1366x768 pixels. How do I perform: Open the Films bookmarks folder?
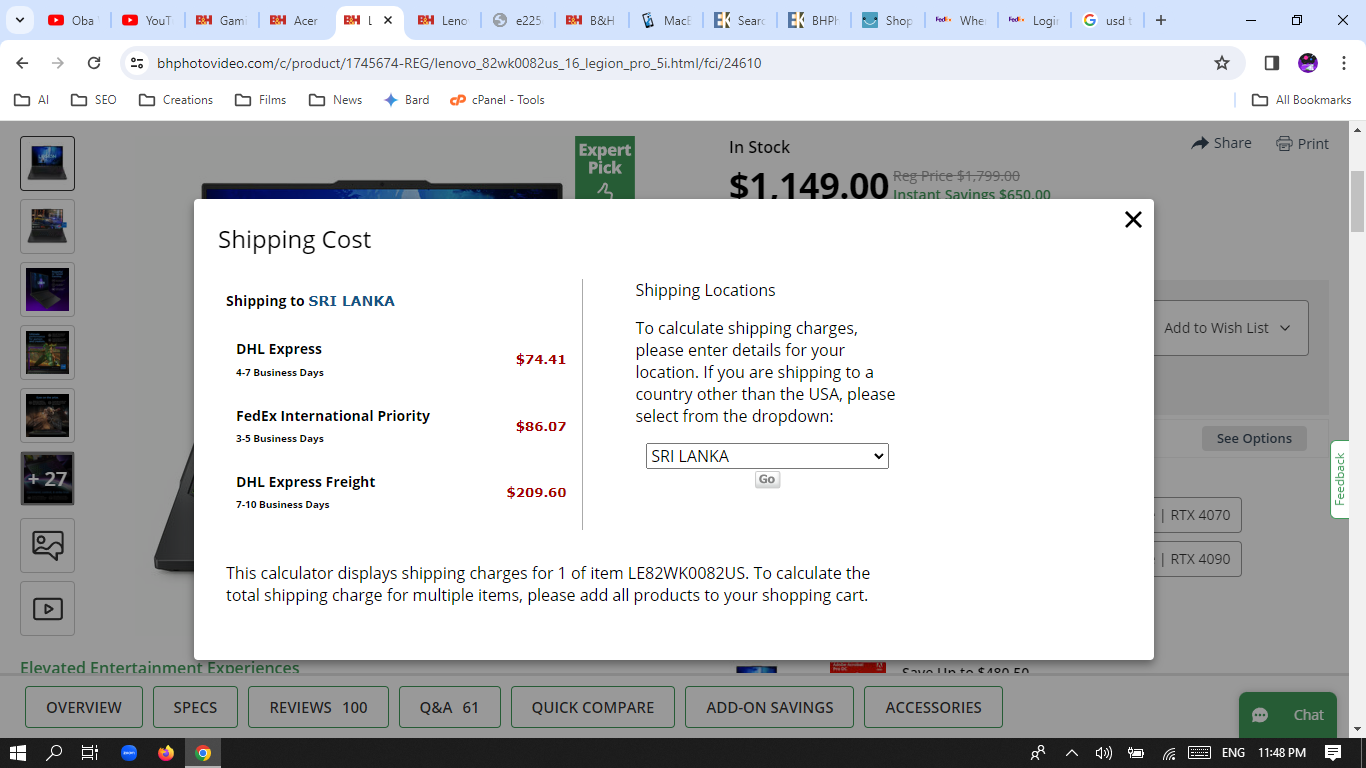[x=260, y=100]
